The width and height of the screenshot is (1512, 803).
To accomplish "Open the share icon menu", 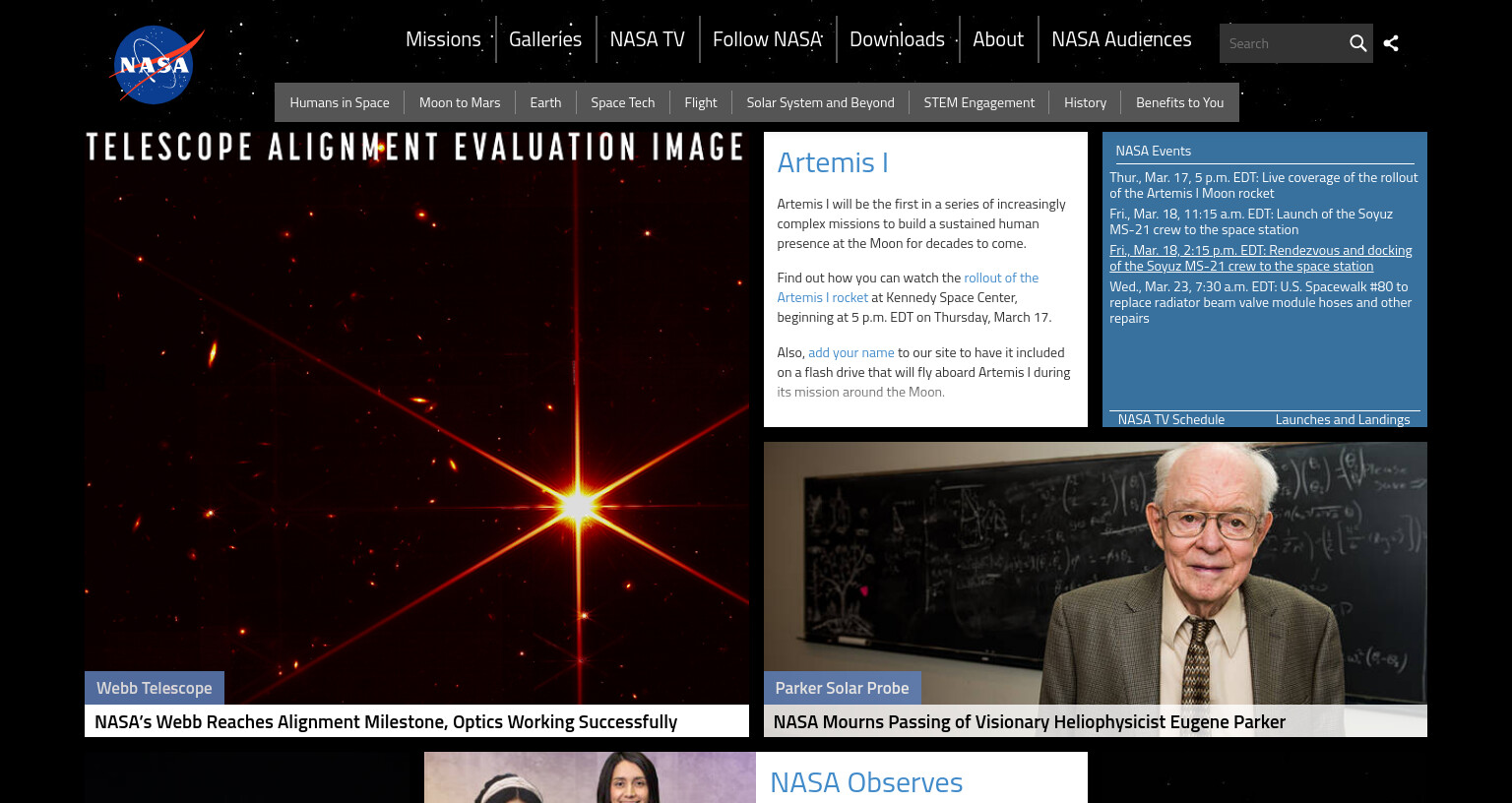I will click(1391, 43).
